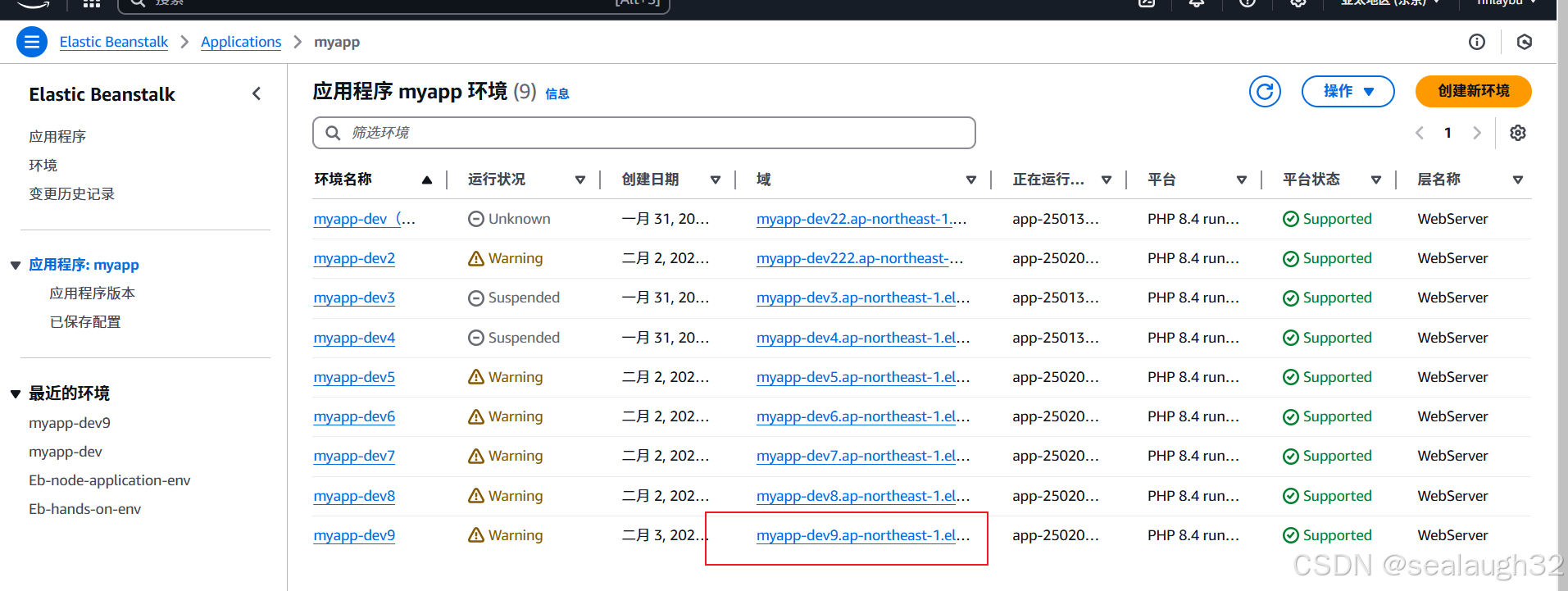
Task: Sort by 域 column arrow
Action: pyautogui.click(x=971, y=180)
